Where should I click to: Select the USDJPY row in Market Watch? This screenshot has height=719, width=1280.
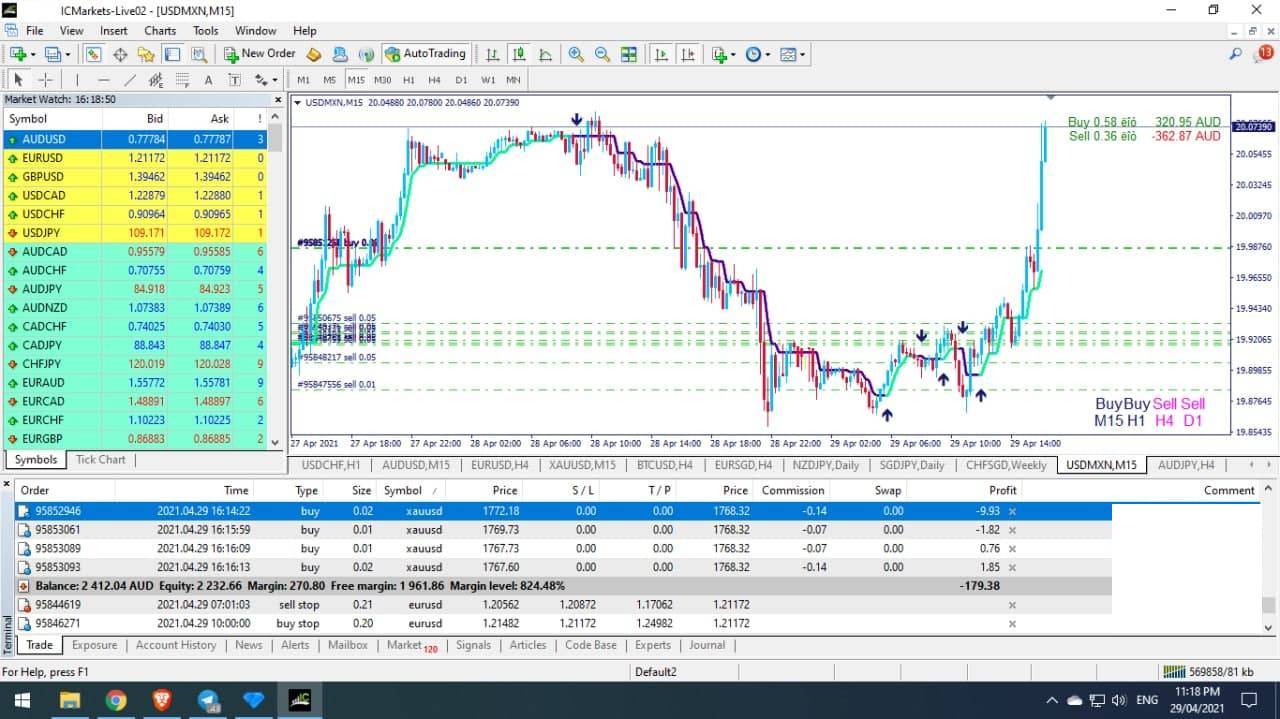point(42,233)
